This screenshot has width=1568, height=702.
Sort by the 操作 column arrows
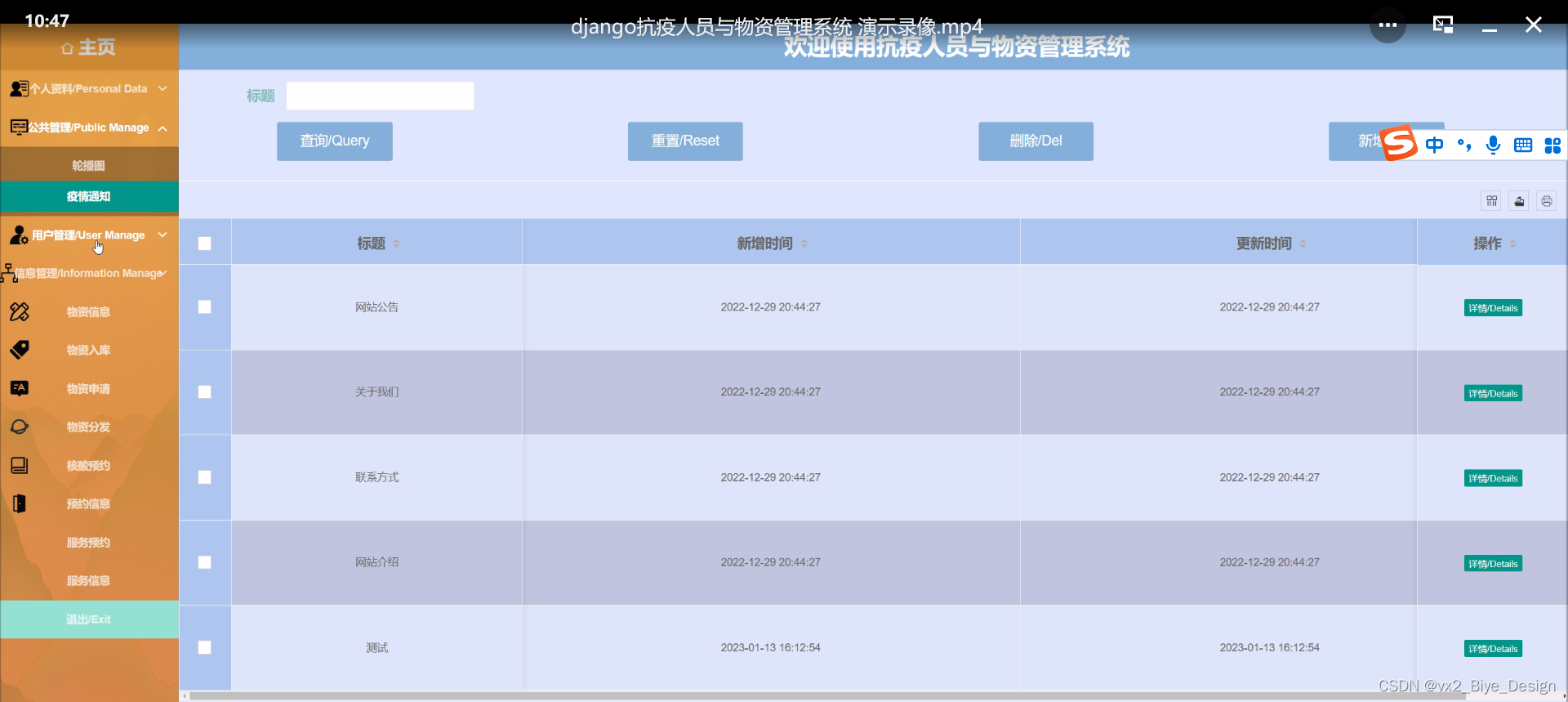tap(1512, 244)
